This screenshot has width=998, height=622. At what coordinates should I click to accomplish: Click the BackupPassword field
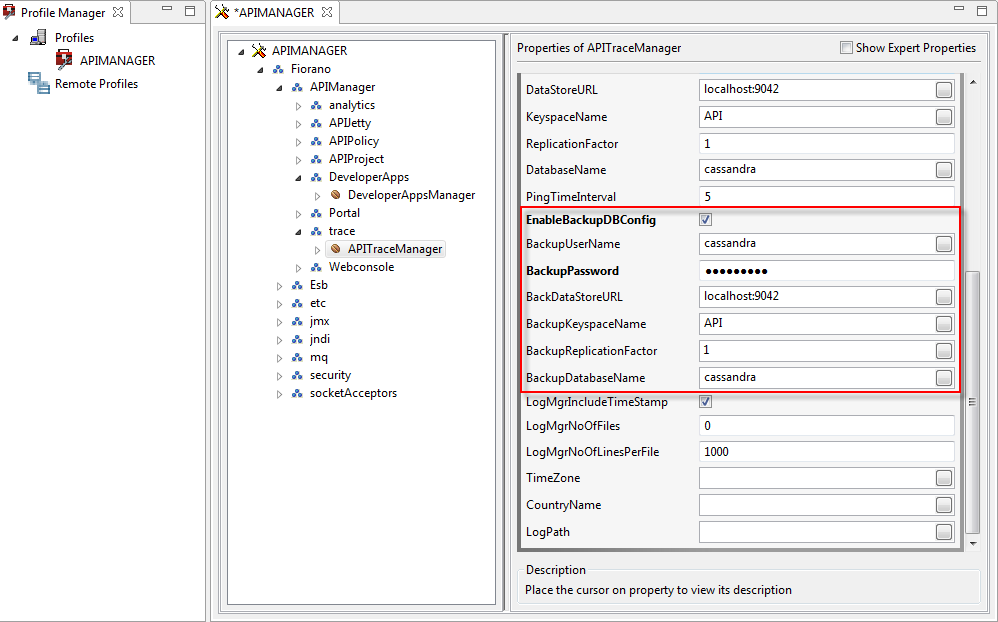[x=826, y=271]
